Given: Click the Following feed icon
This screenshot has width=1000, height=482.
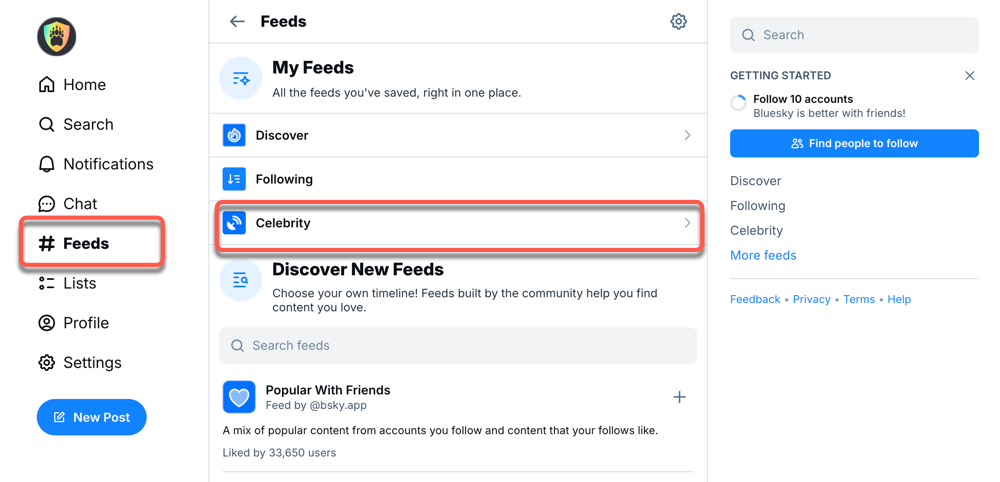Looking at the screenshot, I should coord(234,179).
